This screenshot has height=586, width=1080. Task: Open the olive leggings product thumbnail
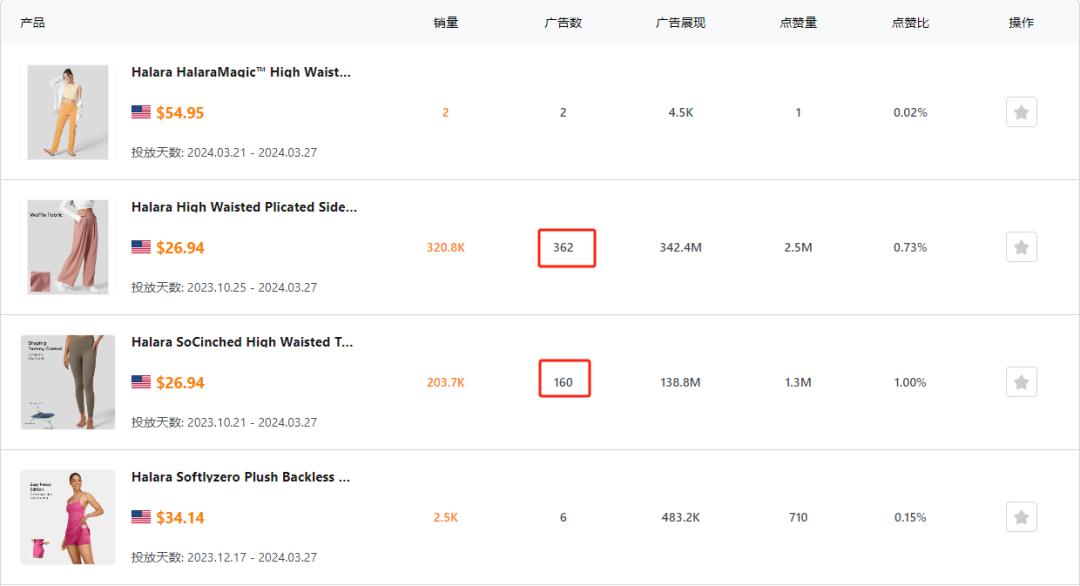68,382
